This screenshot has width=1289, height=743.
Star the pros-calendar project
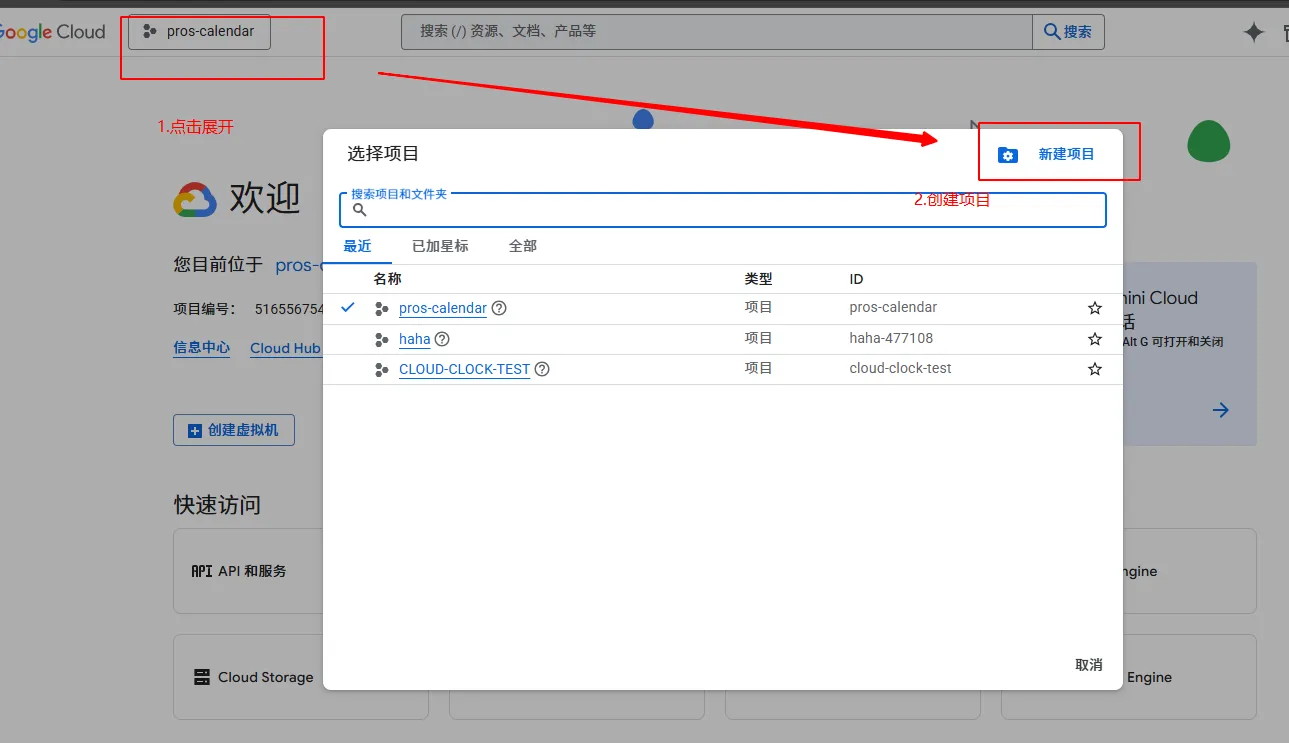point(1094,308)
